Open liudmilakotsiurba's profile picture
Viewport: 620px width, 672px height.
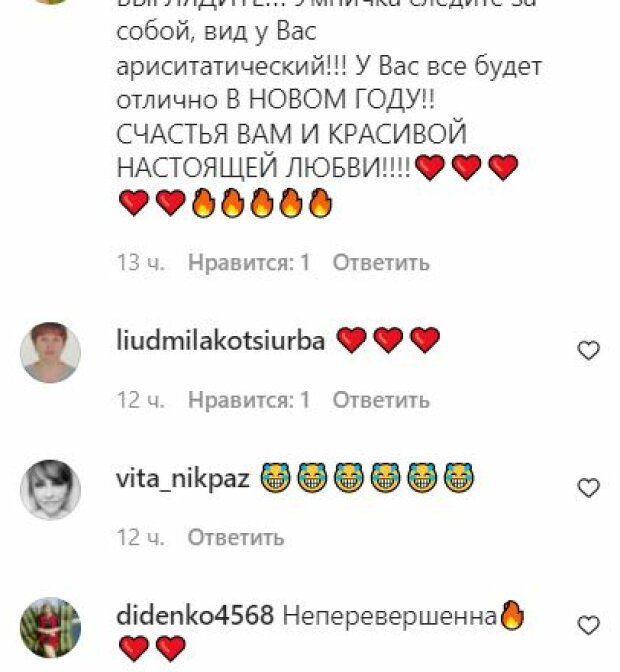(x=51, y=352)
